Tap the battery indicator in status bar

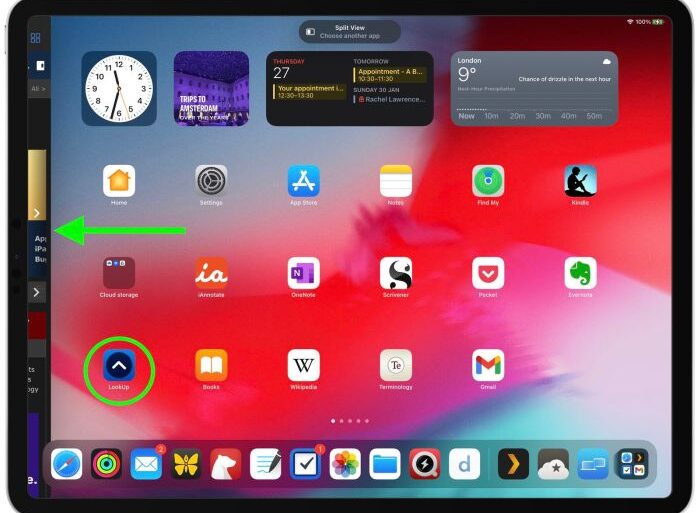pos(658,22)
